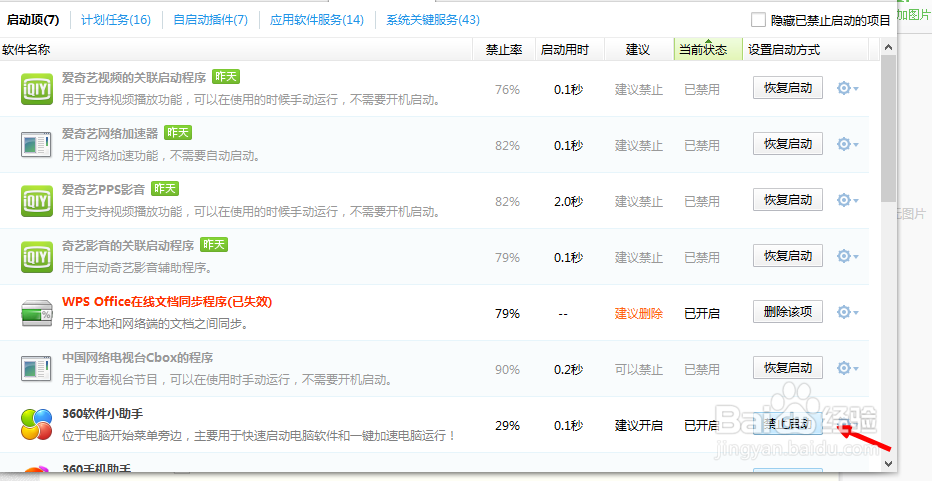Open the 应用软件服务(14) tab
The height and width of the screenshot is (481, 932).
(317, 20)
